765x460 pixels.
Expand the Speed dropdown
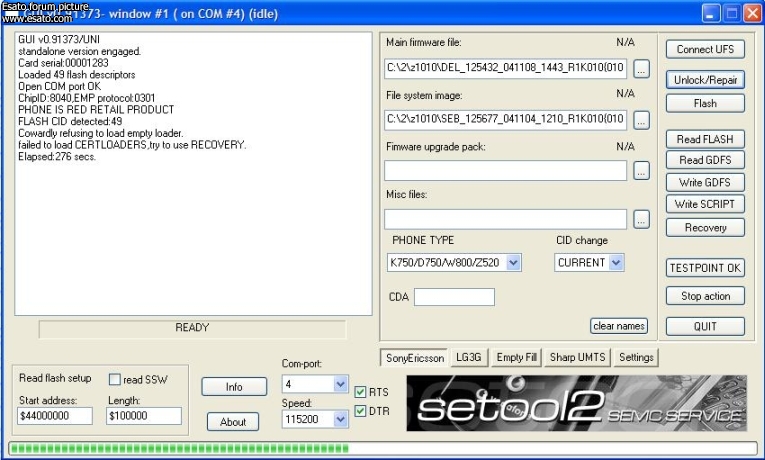click(341, 419)
